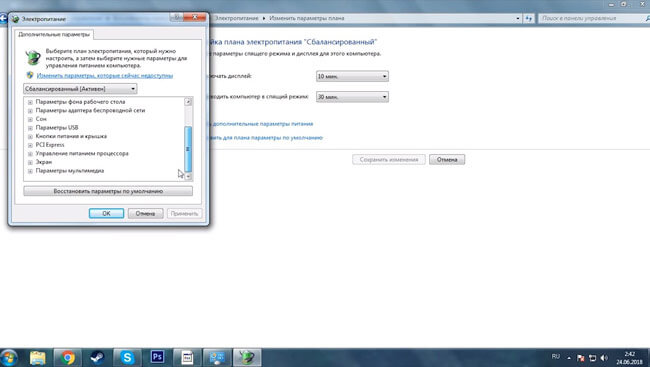Screen dimensions: 650x367
Task: Switch to Control Panel taskbar window
Action: pos(217,357)
